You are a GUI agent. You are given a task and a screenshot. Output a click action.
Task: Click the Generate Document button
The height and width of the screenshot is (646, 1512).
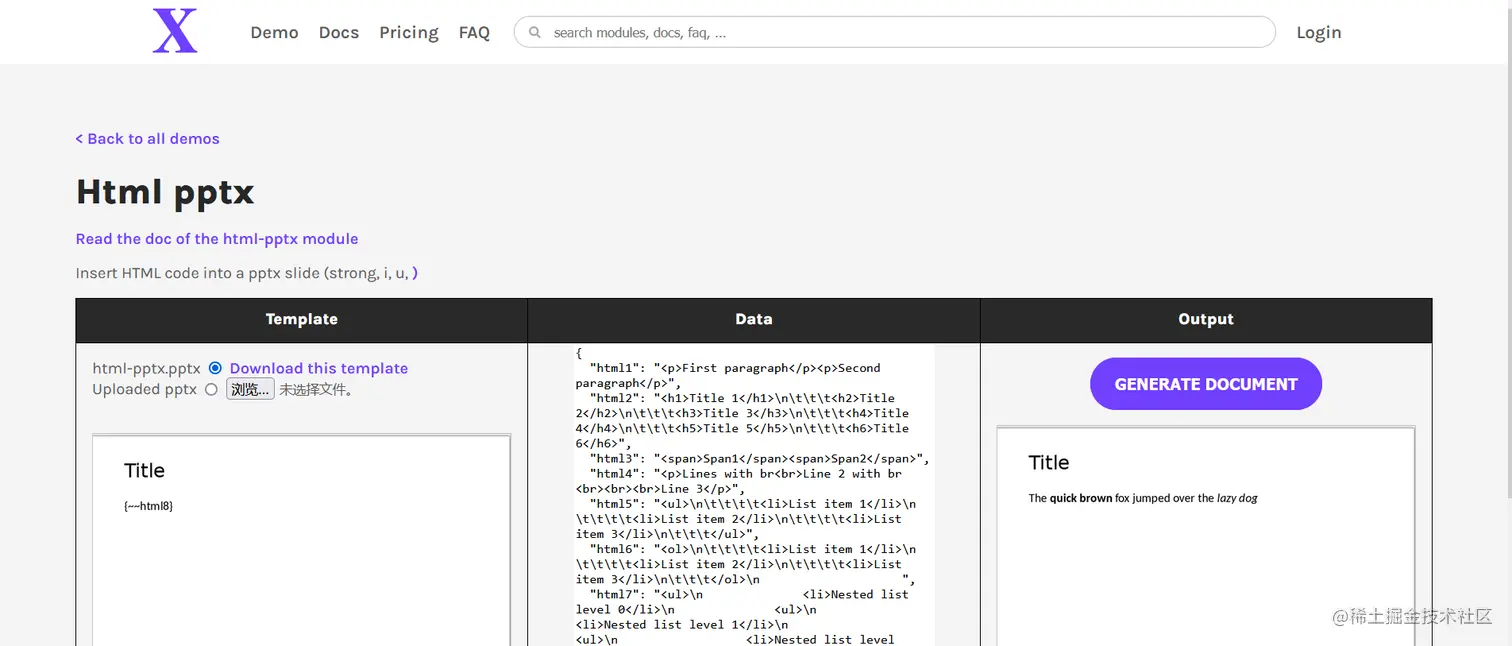[x=1206, y=384]
